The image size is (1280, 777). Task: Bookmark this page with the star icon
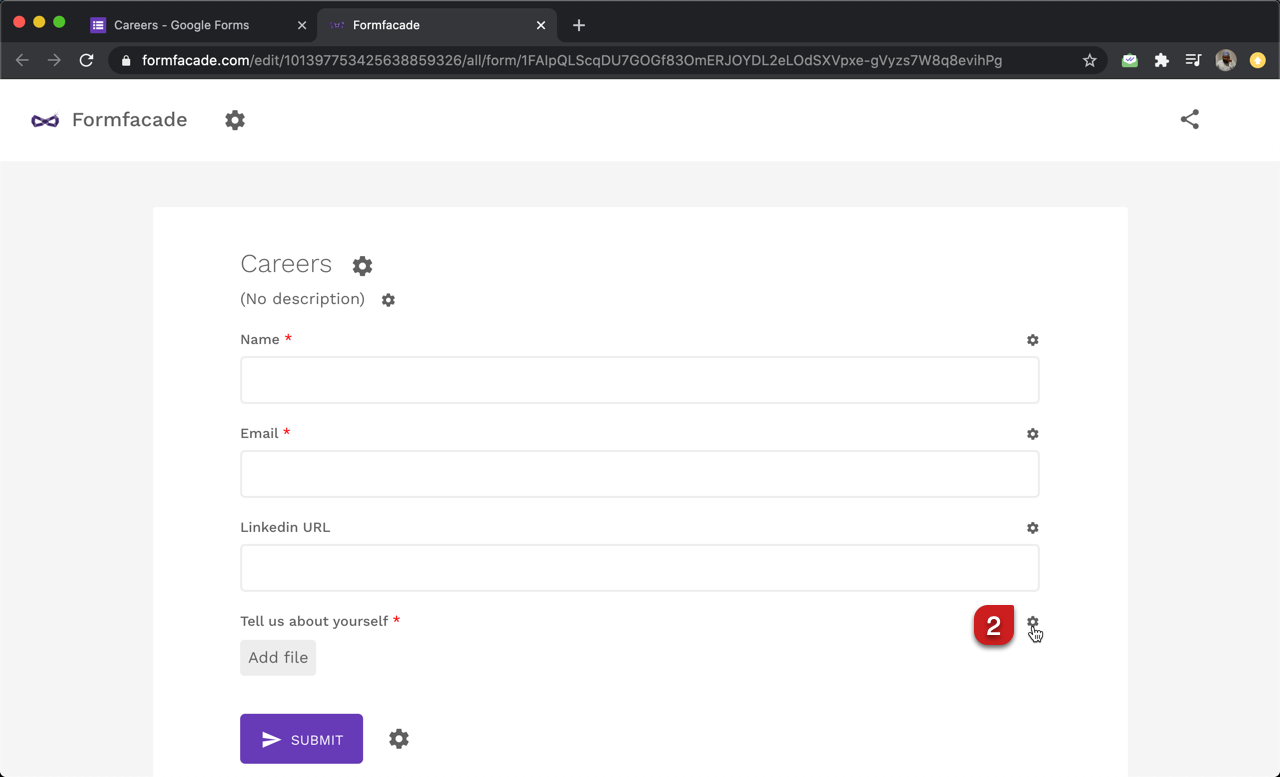1089,61
